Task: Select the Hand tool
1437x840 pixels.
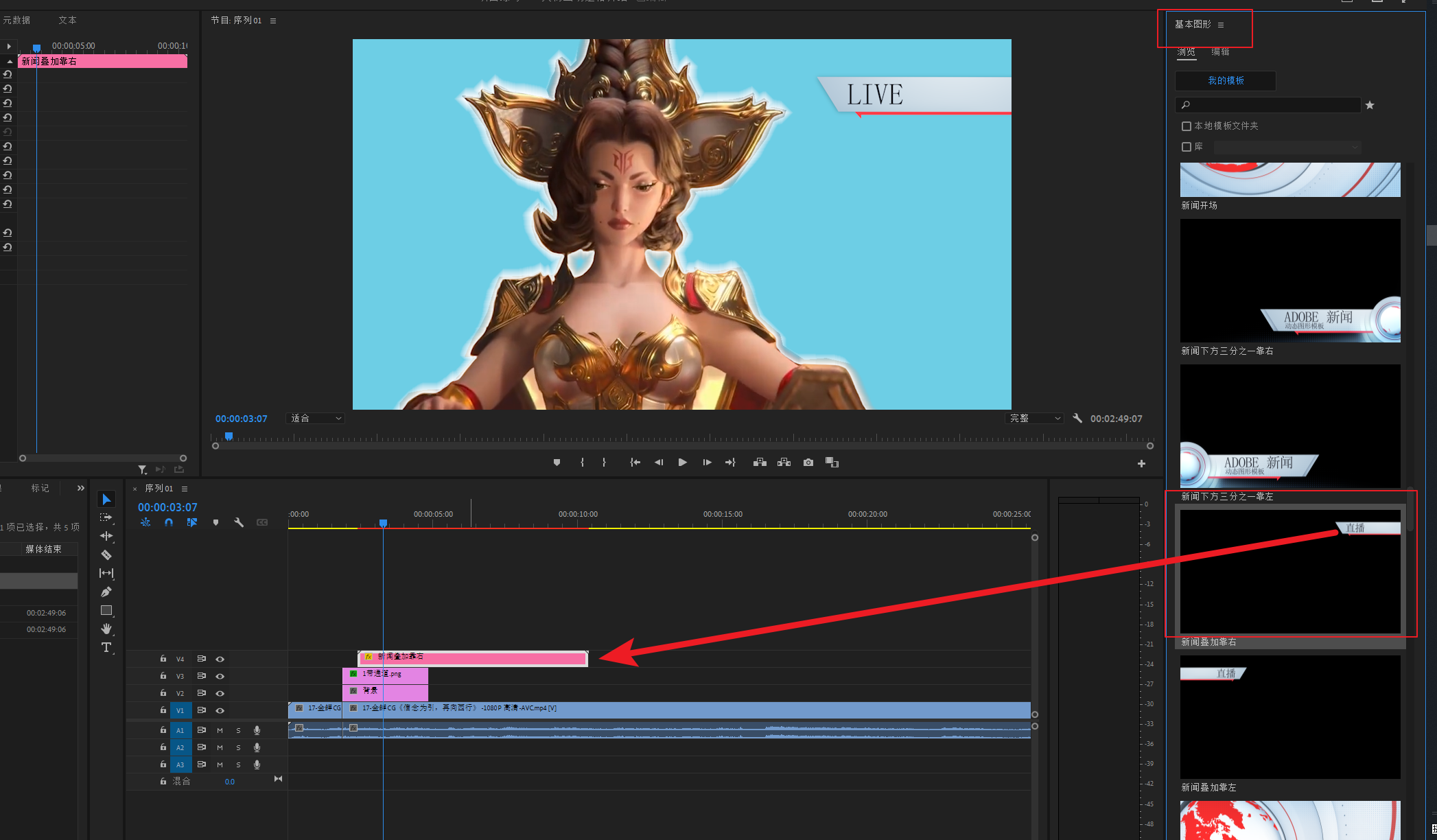Action: [106, 629]
